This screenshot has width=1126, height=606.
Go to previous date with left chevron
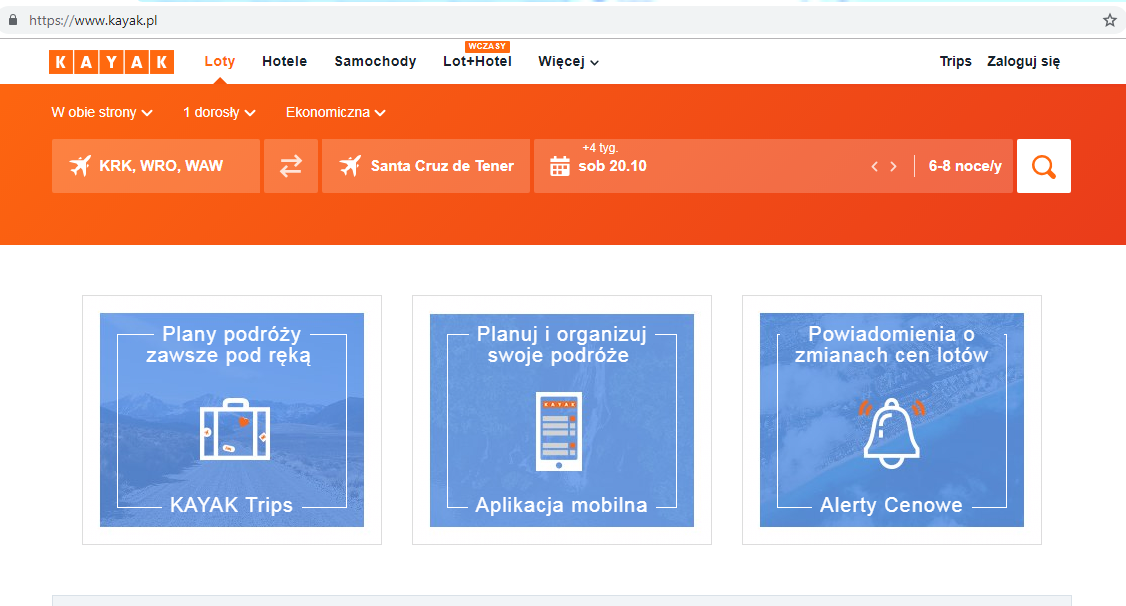(874, 167)
